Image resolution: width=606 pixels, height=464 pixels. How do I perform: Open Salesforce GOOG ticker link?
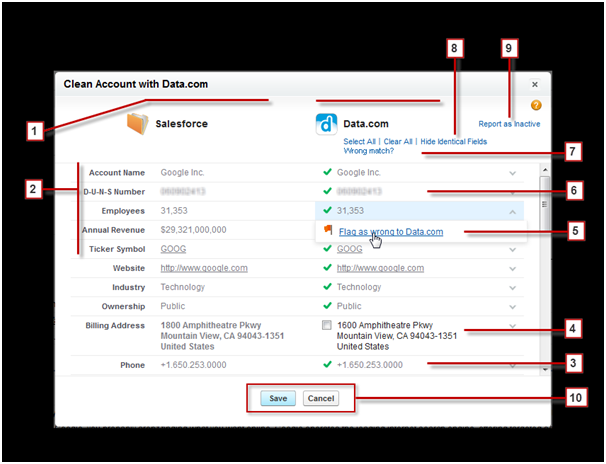click(x=173, y=249)
